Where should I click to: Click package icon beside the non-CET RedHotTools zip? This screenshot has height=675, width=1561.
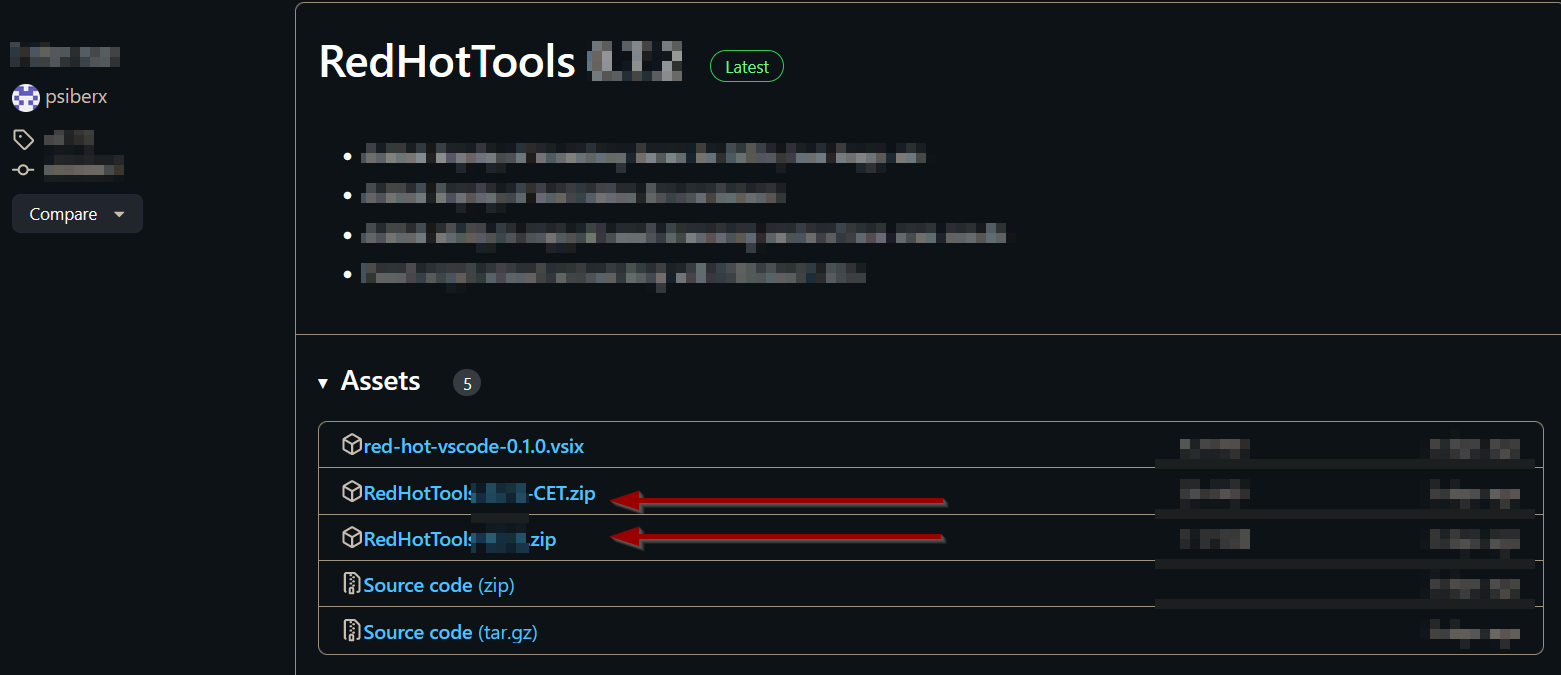tap(351, 538)
